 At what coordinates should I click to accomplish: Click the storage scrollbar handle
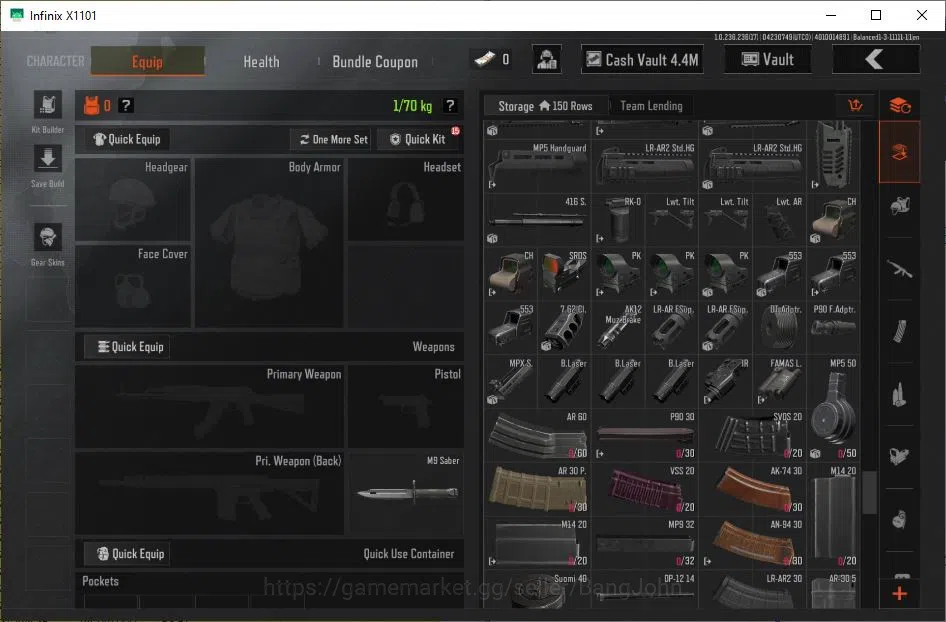869,492
